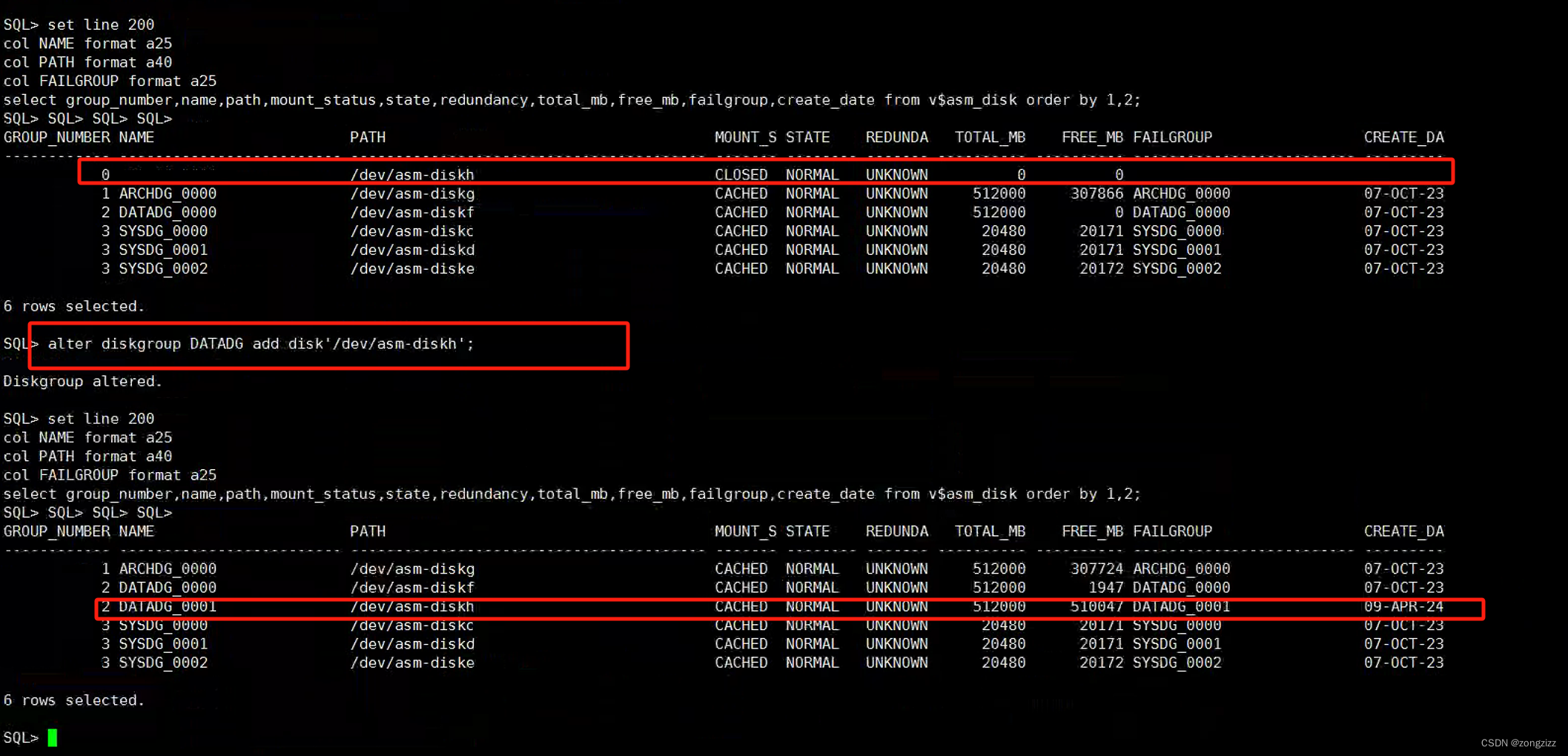Click the 'Diskgroup altered.' message

tap(82, 381)
